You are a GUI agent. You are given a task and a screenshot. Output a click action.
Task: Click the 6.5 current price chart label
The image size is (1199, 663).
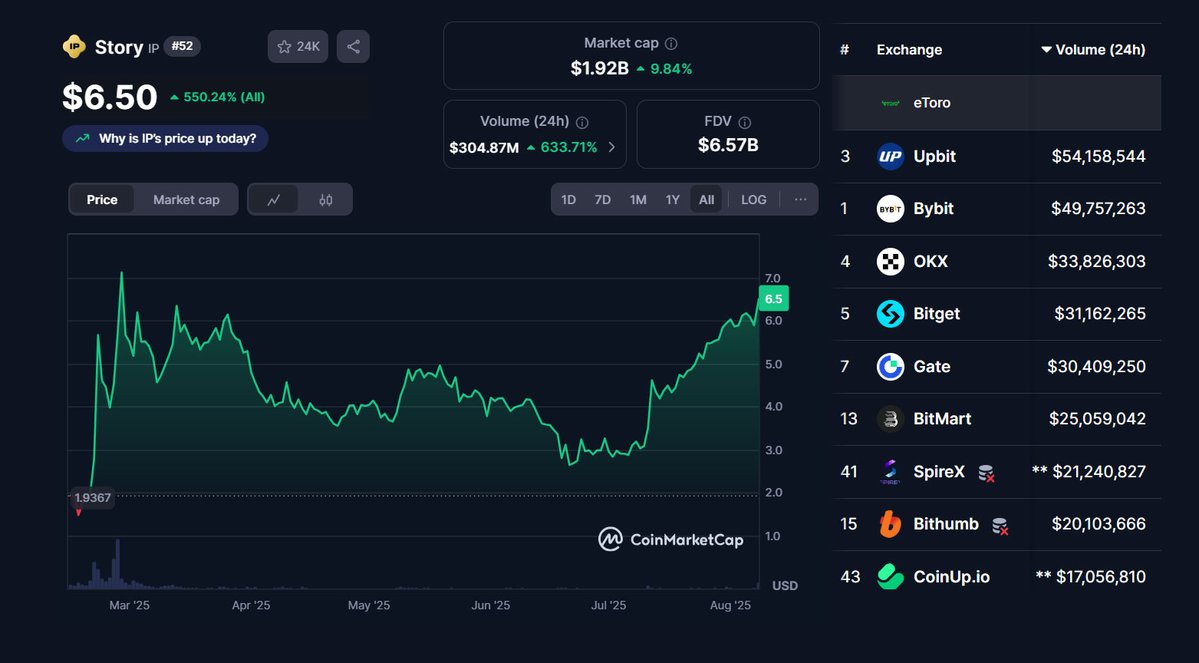coord(773,299)
